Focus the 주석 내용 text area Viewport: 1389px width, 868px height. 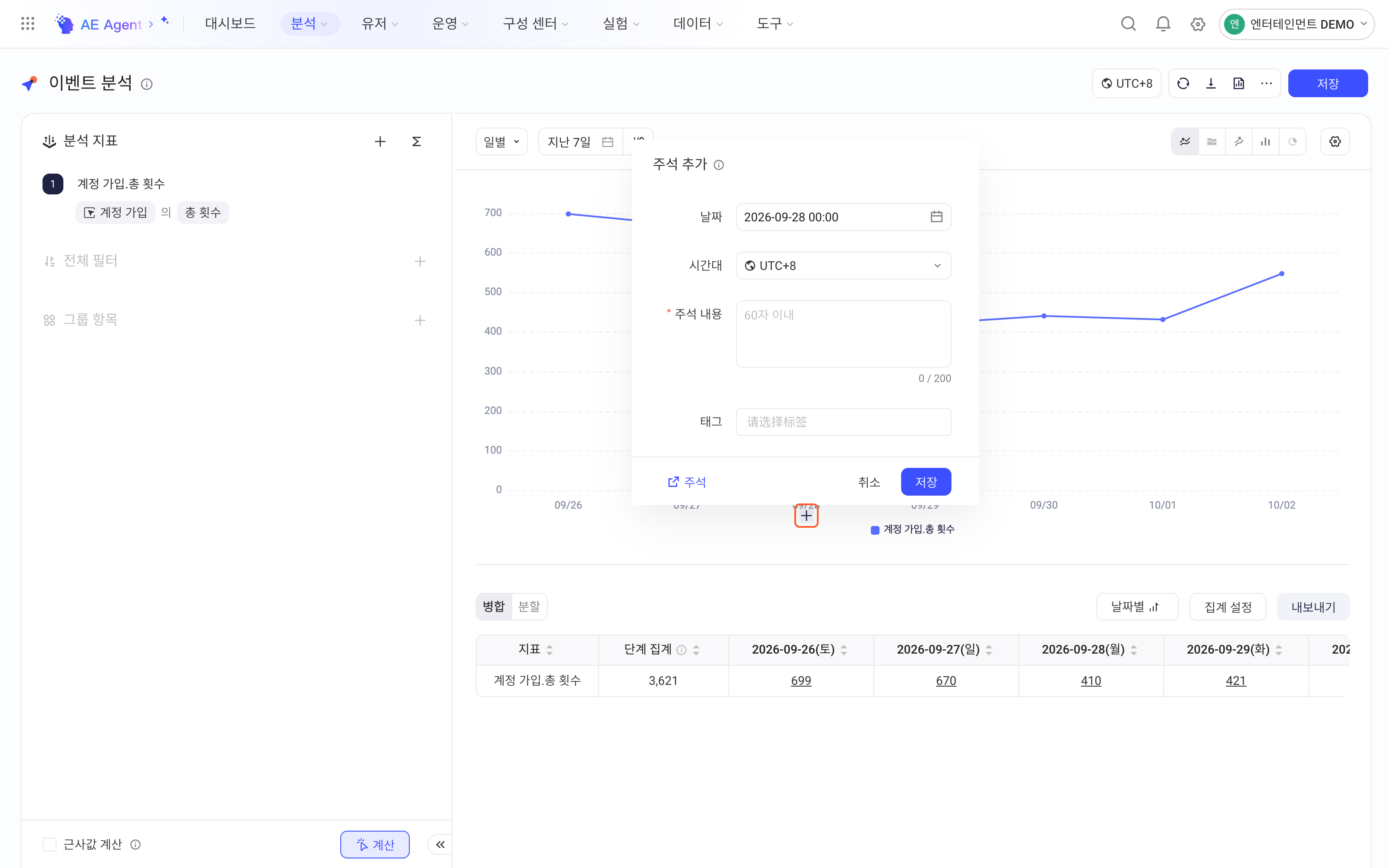pos(843,334)
